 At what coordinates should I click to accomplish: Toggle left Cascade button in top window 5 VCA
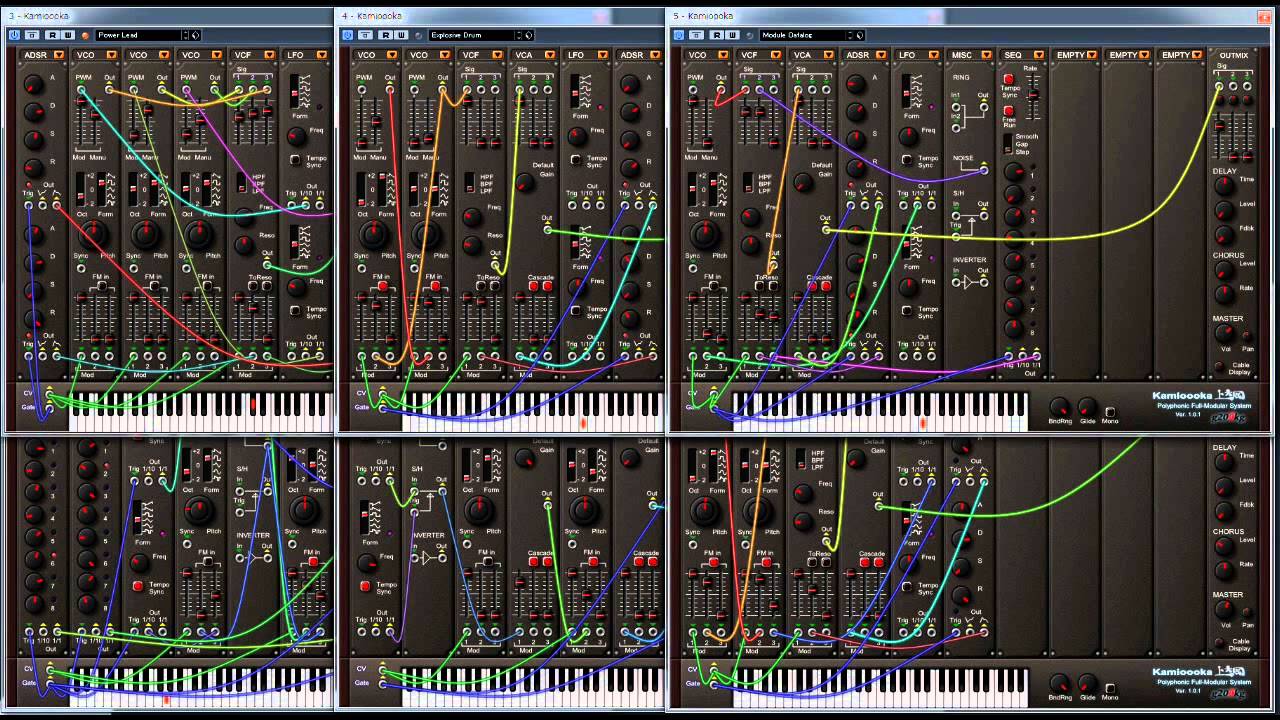pyautogui.click(x=812, y=286)
